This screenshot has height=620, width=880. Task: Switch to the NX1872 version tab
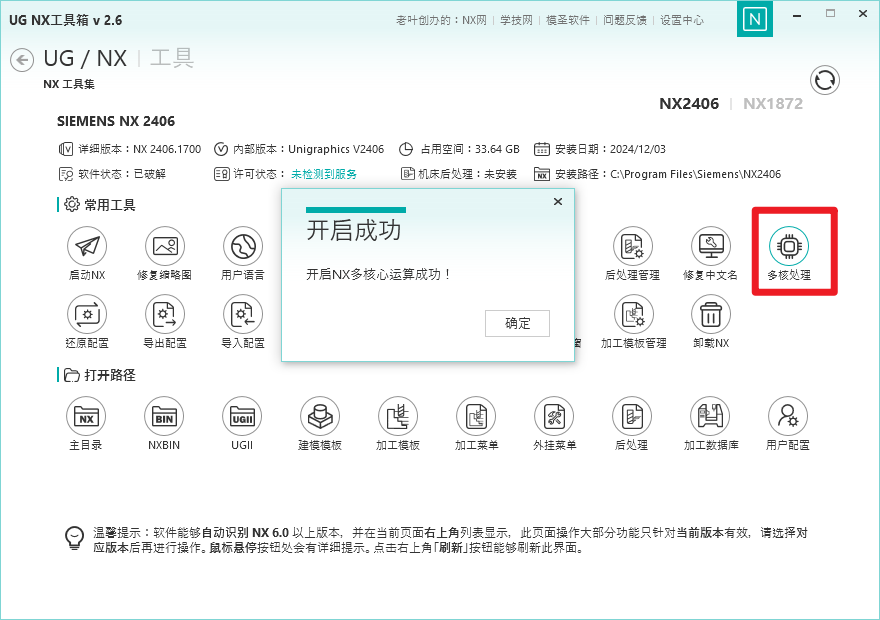[773, 104]
